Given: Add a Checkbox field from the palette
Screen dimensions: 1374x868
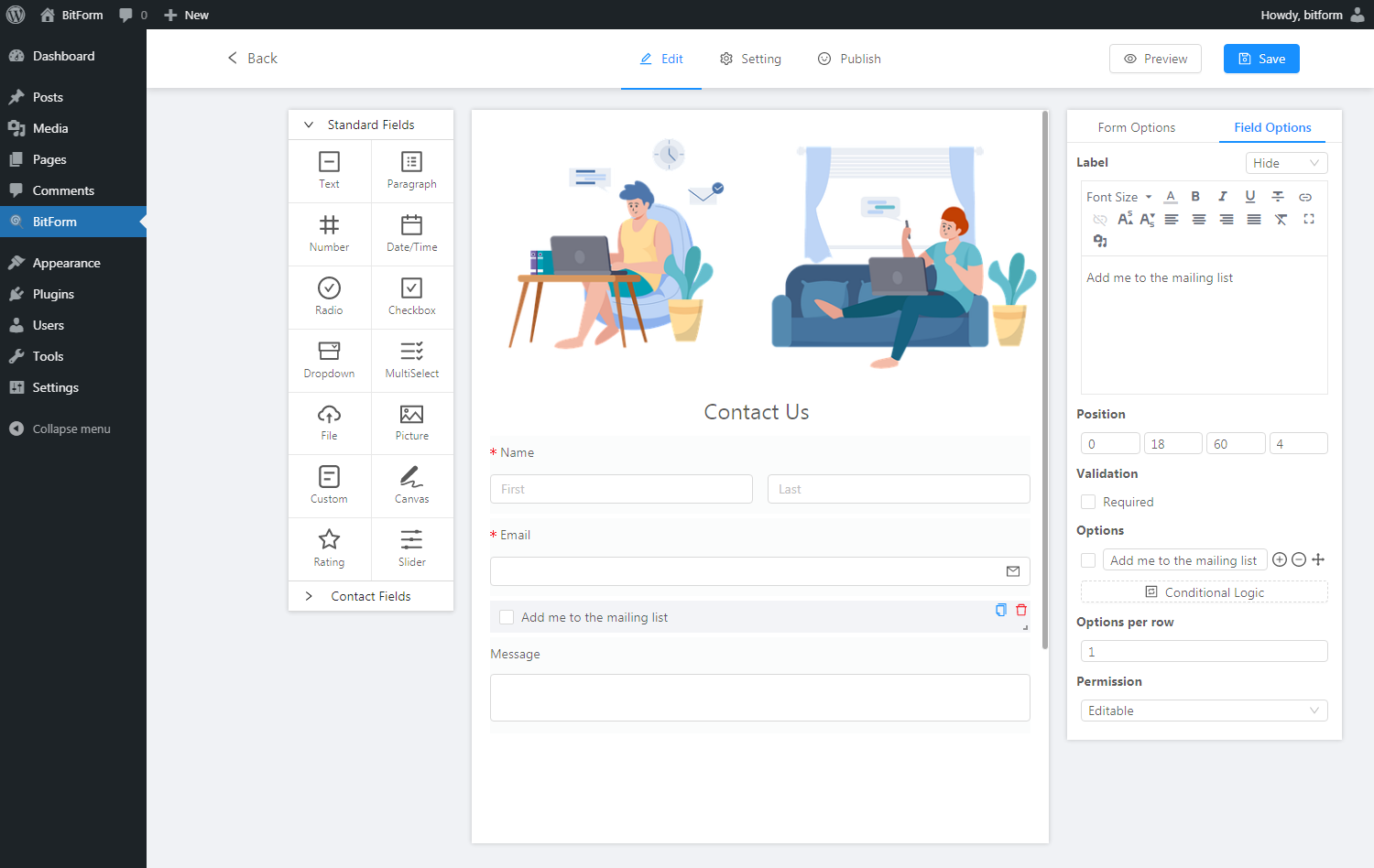Looking at the screenshot, I should click(412, 298).
